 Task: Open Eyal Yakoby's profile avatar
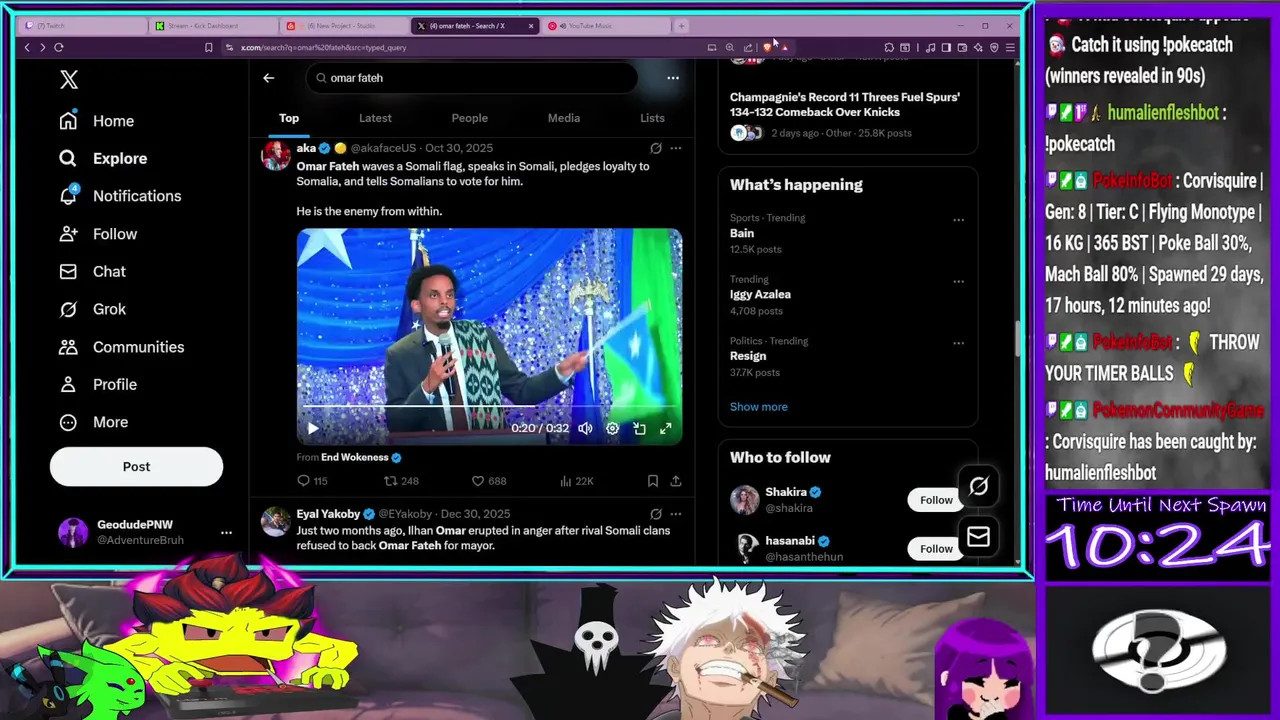point(275,522)
